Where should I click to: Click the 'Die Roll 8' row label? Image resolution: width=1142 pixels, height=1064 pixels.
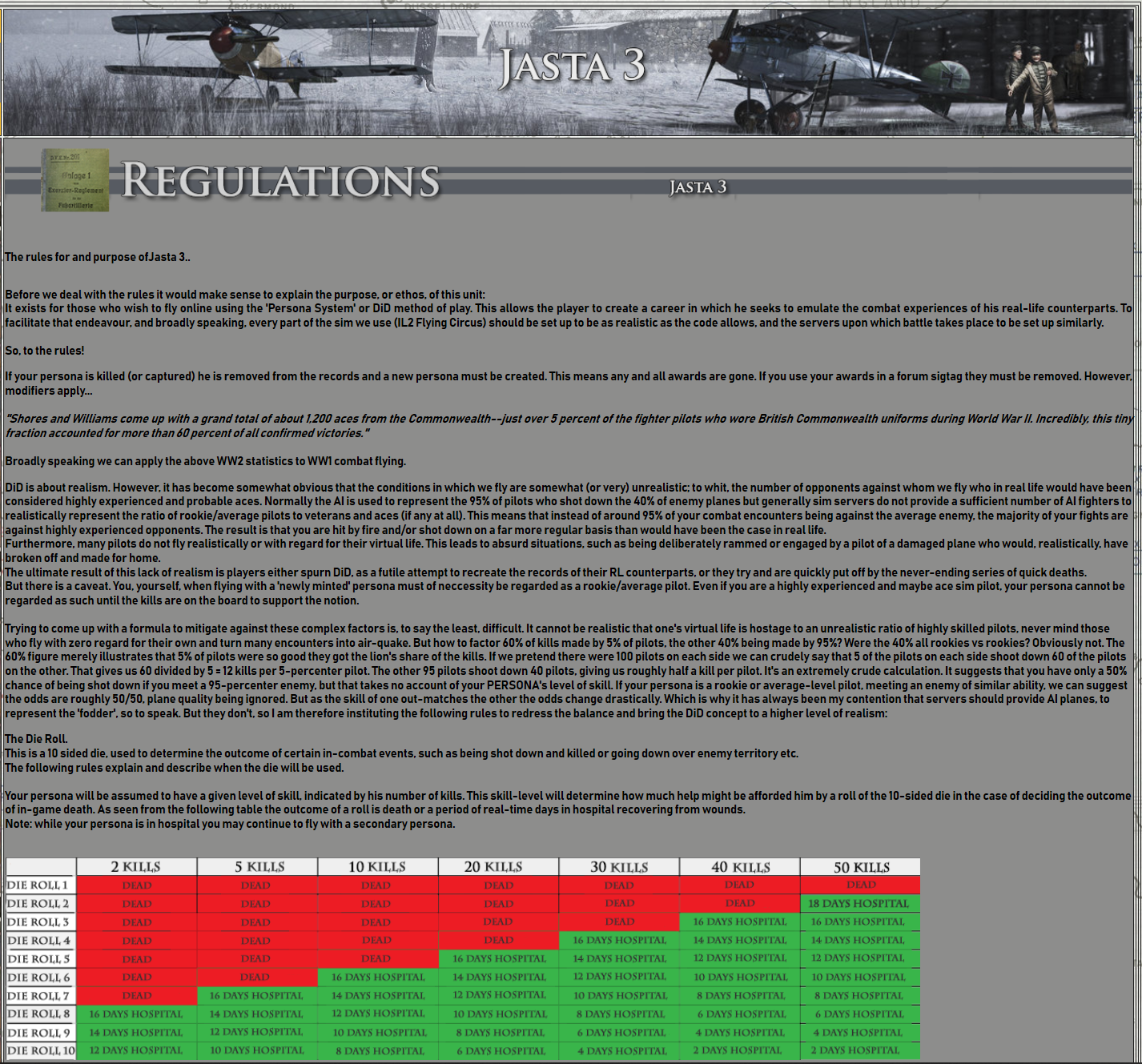coord(41,1014)
